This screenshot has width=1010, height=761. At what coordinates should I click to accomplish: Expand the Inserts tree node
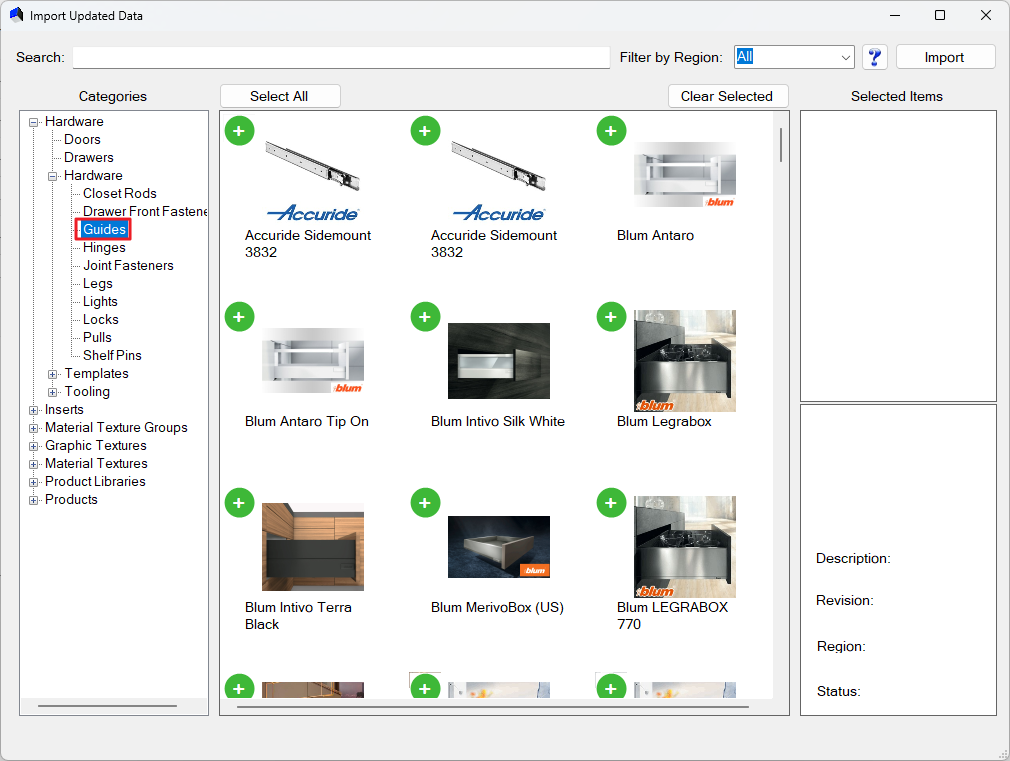click(33, 410)
